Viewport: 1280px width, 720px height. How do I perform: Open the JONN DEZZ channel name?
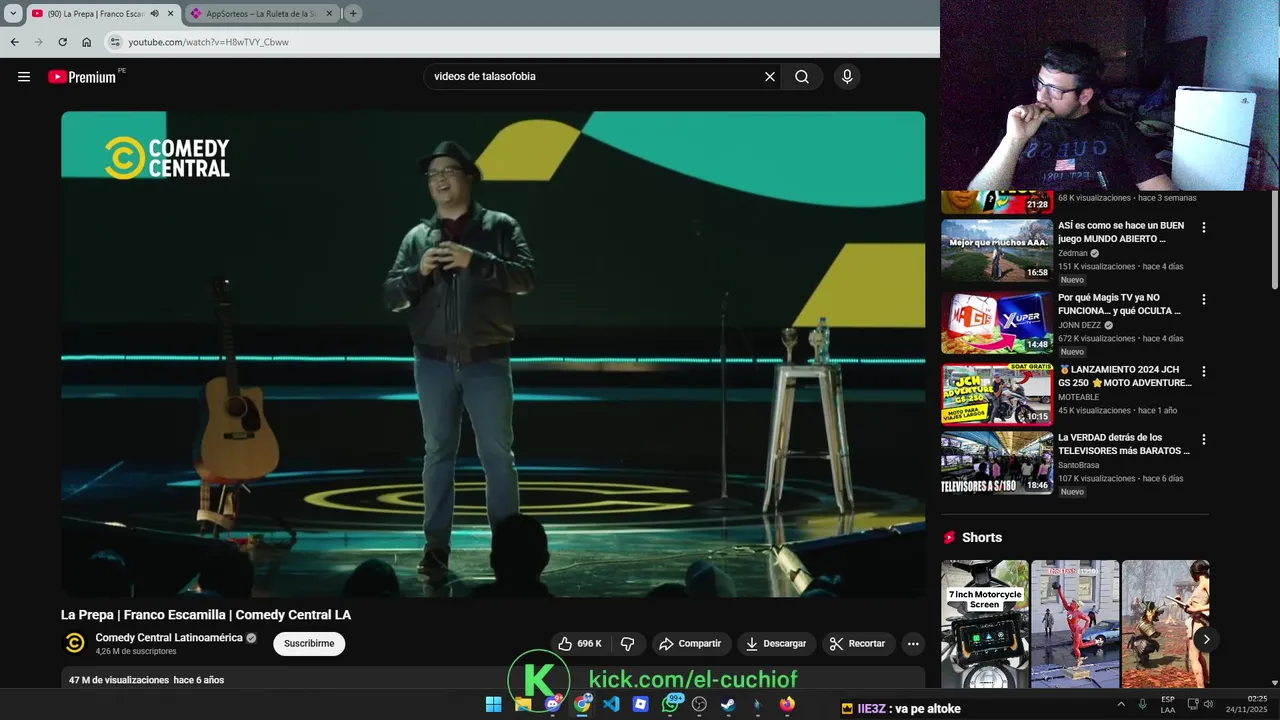point(1079,326)
